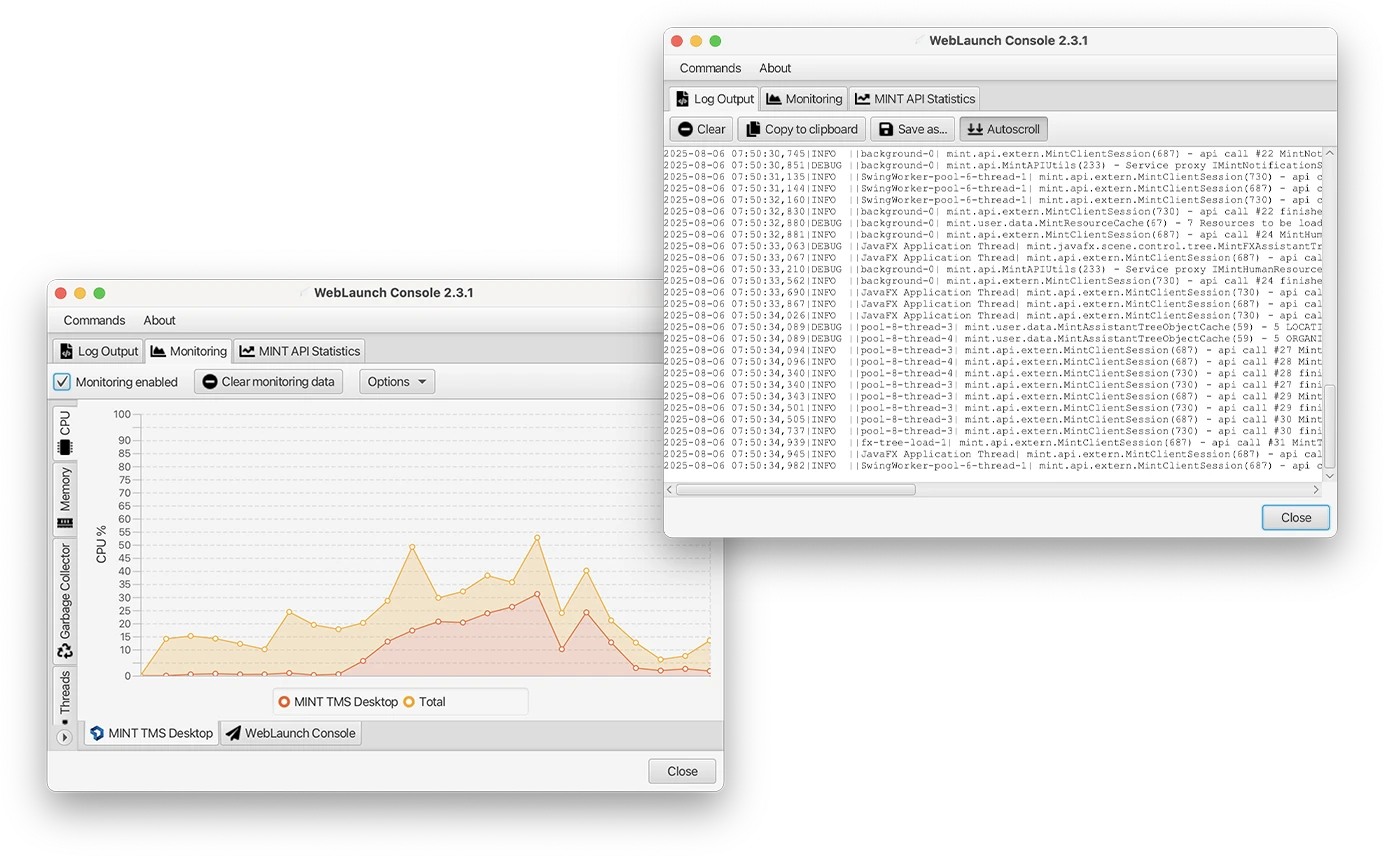Click the memory module icon on Memory tab

point(65,522)
